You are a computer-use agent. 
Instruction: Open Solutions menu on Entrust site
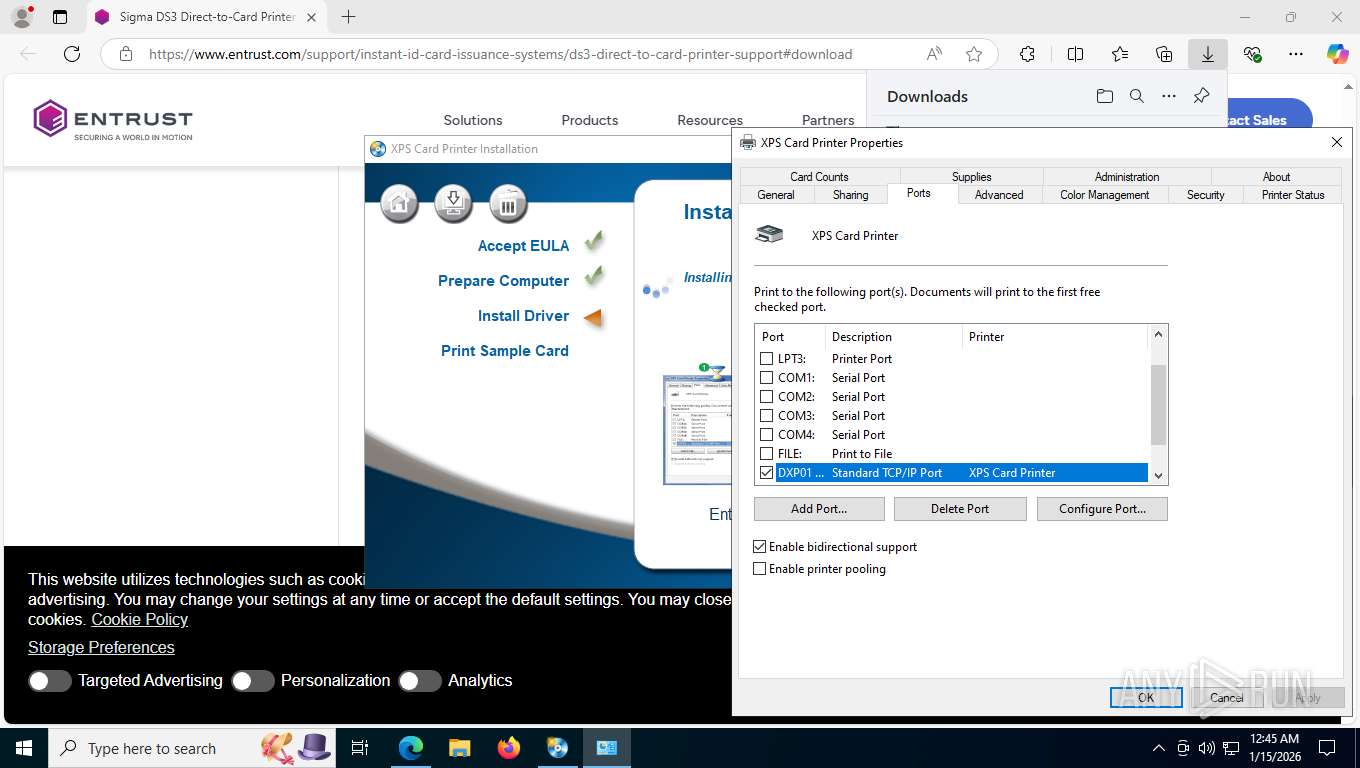pos(473,120)
